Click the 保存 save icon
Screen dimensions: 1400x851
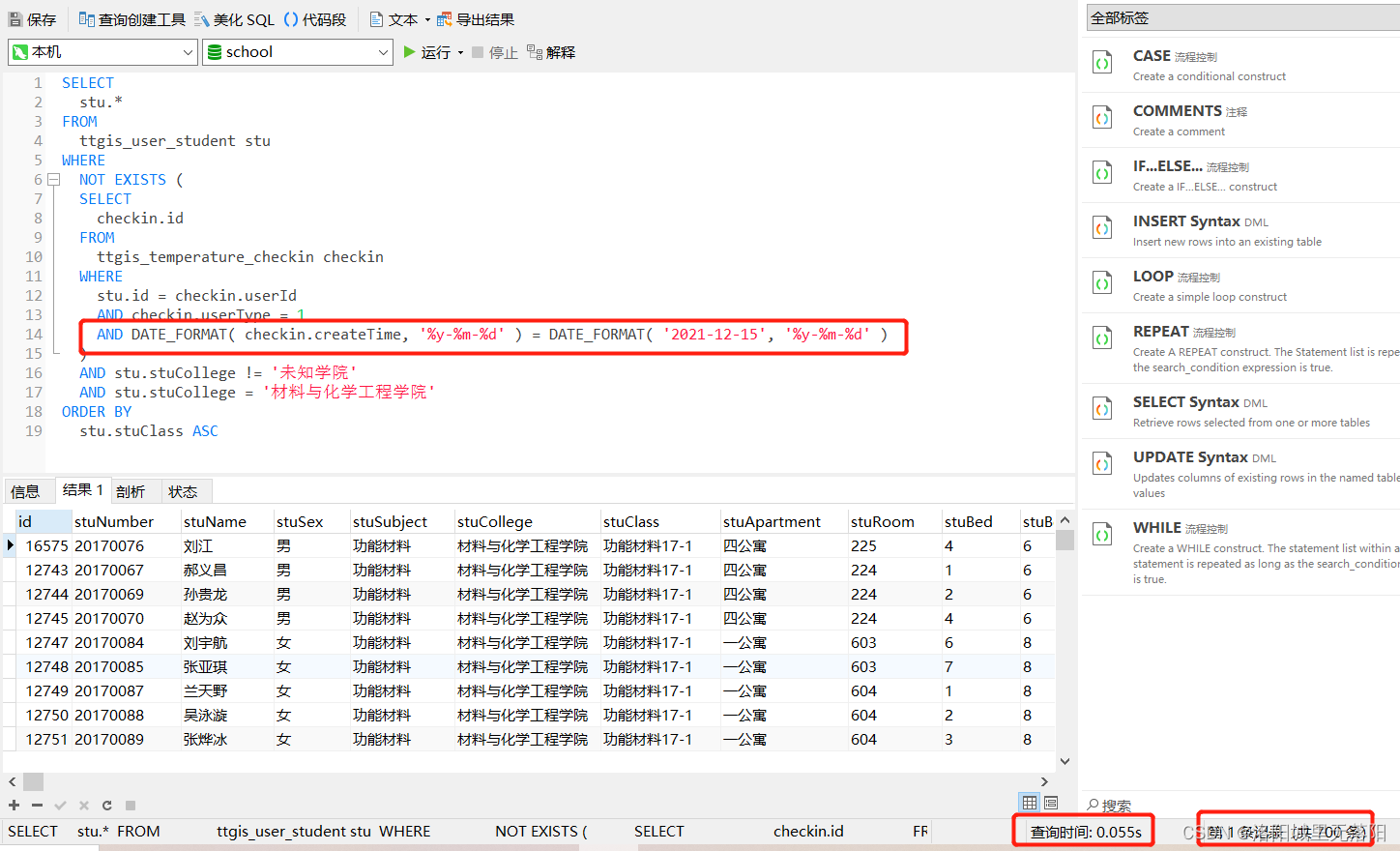click(15, 19)
